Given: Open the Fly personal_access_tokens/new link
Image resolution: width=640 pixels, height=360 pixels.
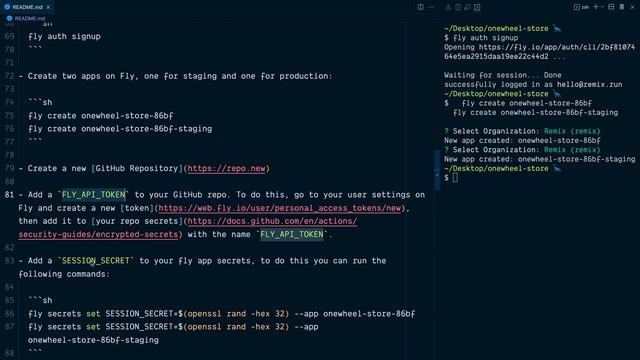Looking at the screenshot, I should point(280,208).
